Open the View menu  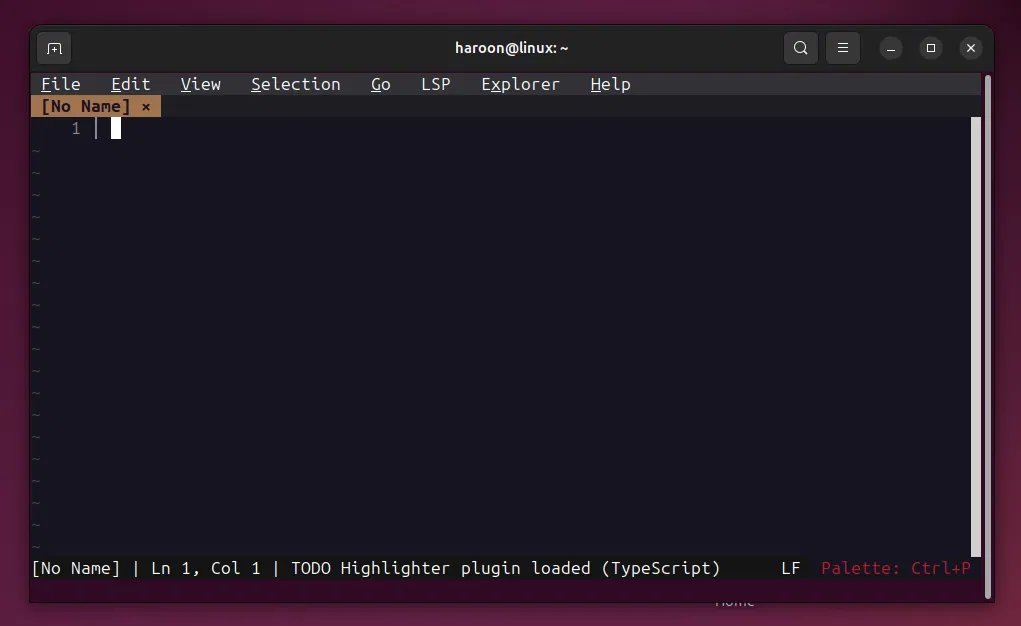point(200,84)
